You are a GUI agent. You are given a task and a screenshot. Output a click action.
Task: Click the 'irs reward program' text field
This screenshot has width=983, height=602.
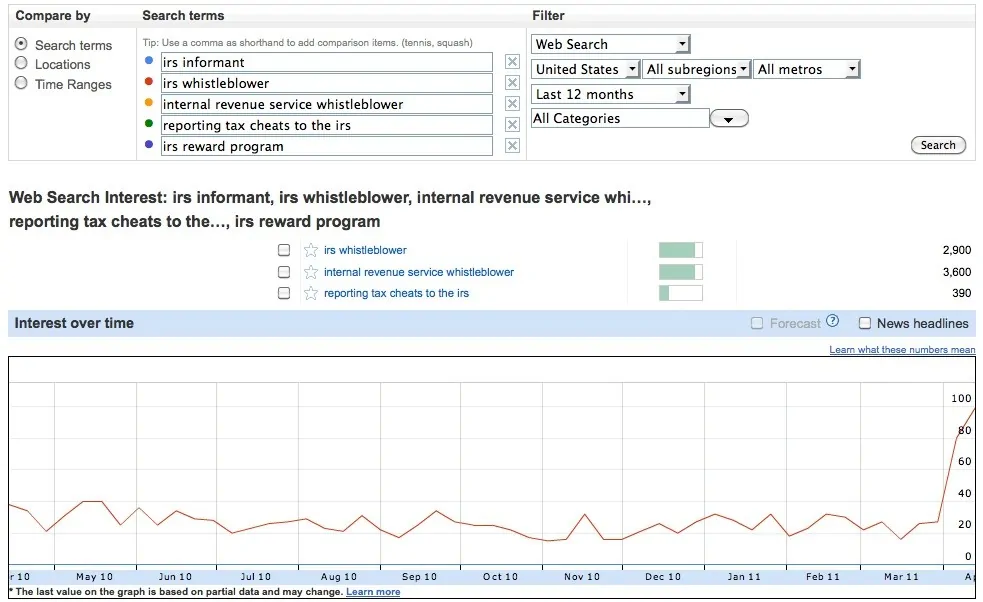click(x=327, y=146)
